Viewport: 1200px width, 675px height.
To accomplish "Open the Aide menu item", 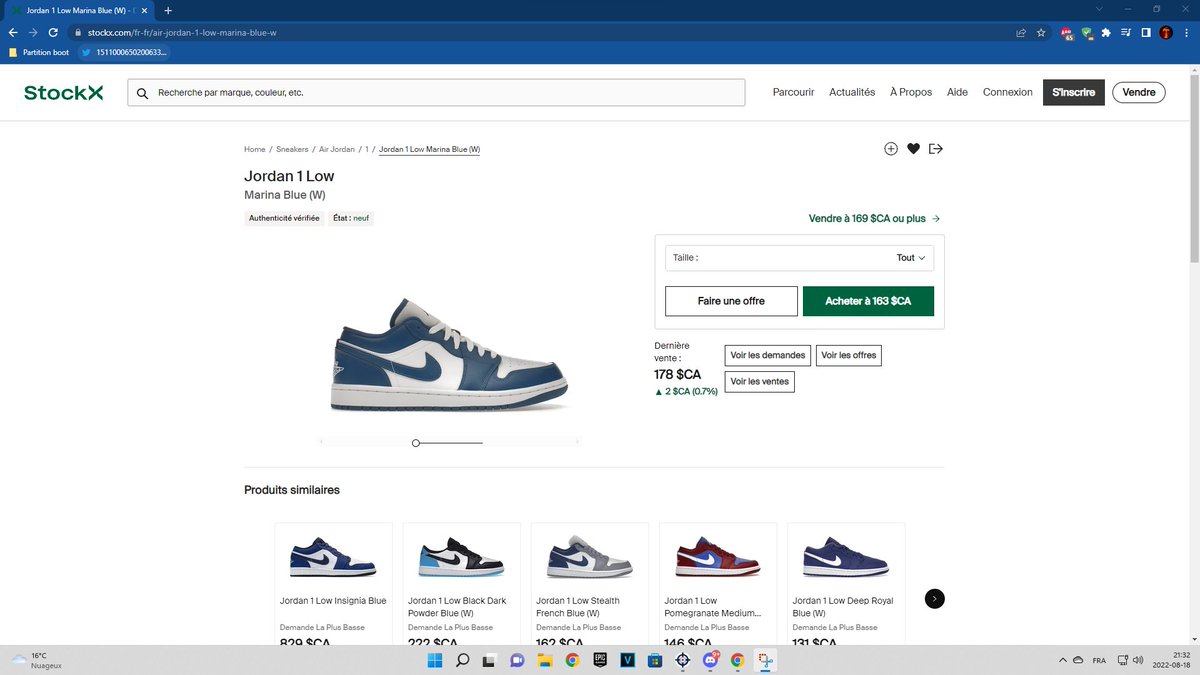I will click(957, 92).
